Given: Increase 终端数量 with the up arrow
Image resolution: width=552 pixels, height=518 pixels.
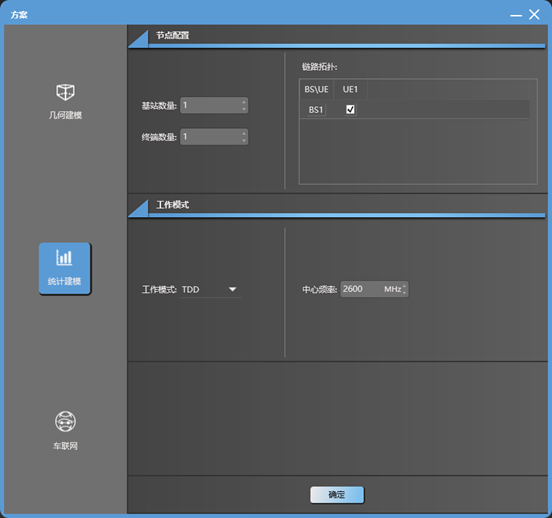Looking at the screenshot, I should pos(244,133).
